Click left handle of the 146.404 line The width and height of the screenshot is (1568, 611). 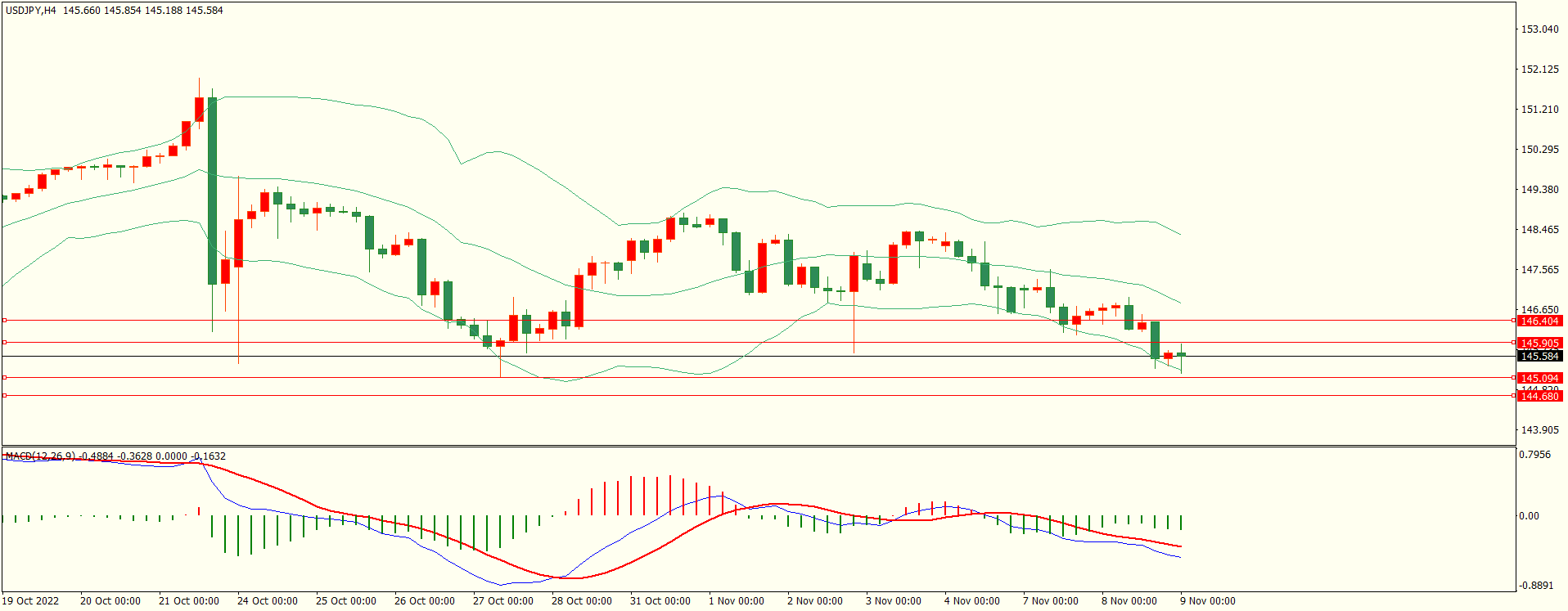(x=4, y=321)
